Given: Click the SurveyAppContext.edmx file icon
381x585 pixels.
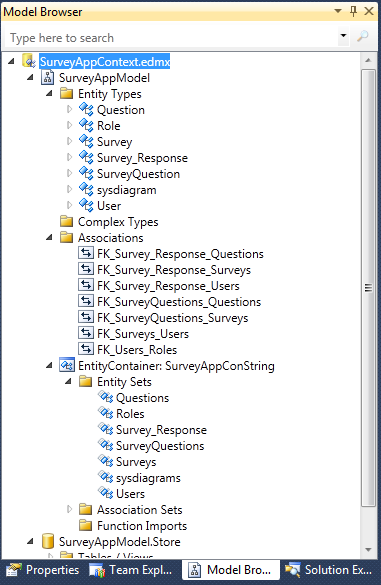Looking at the screenshot, I should tap(29, 61).
